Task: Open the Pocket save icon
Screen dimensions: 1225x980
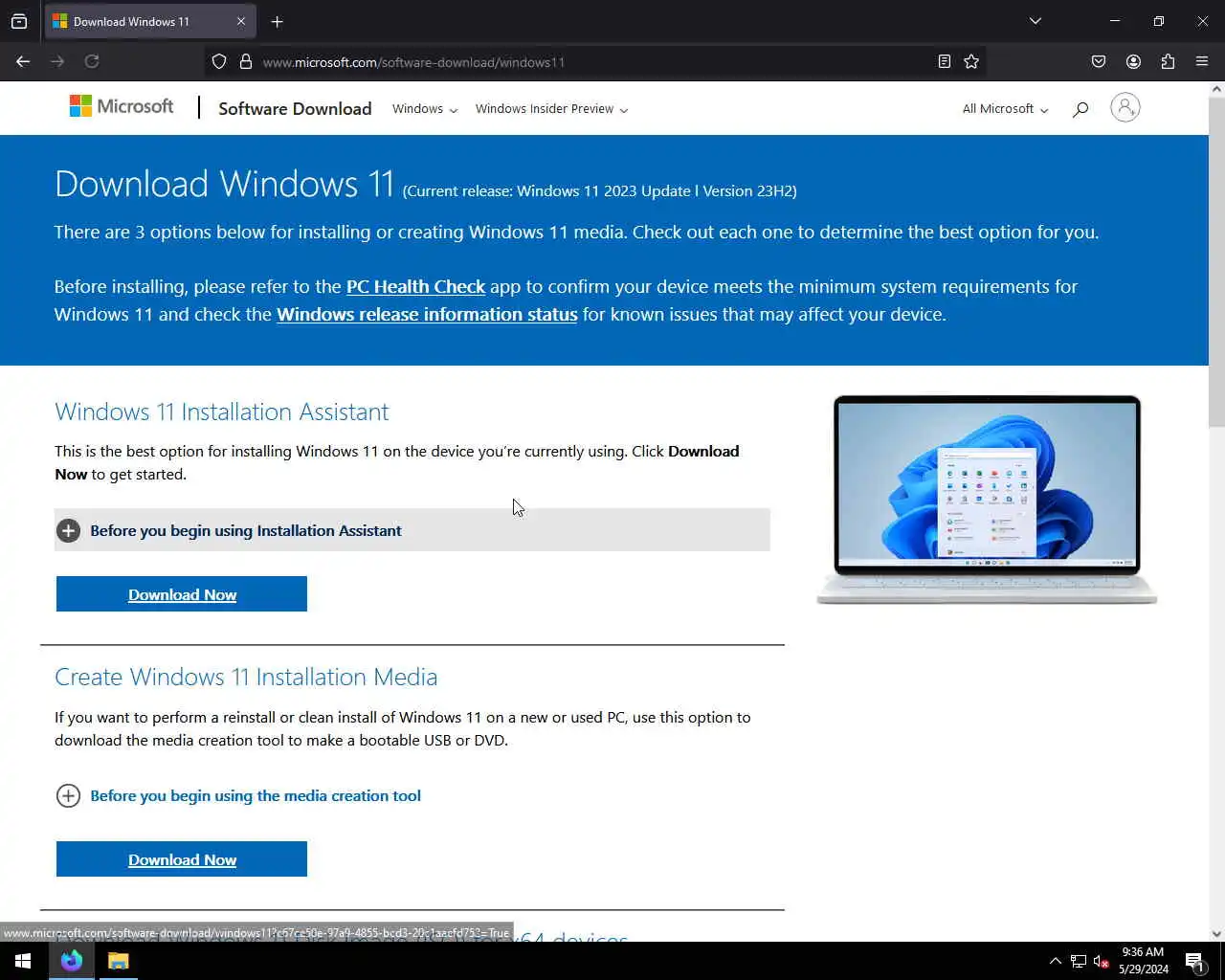Action: tap(1099, 61)
